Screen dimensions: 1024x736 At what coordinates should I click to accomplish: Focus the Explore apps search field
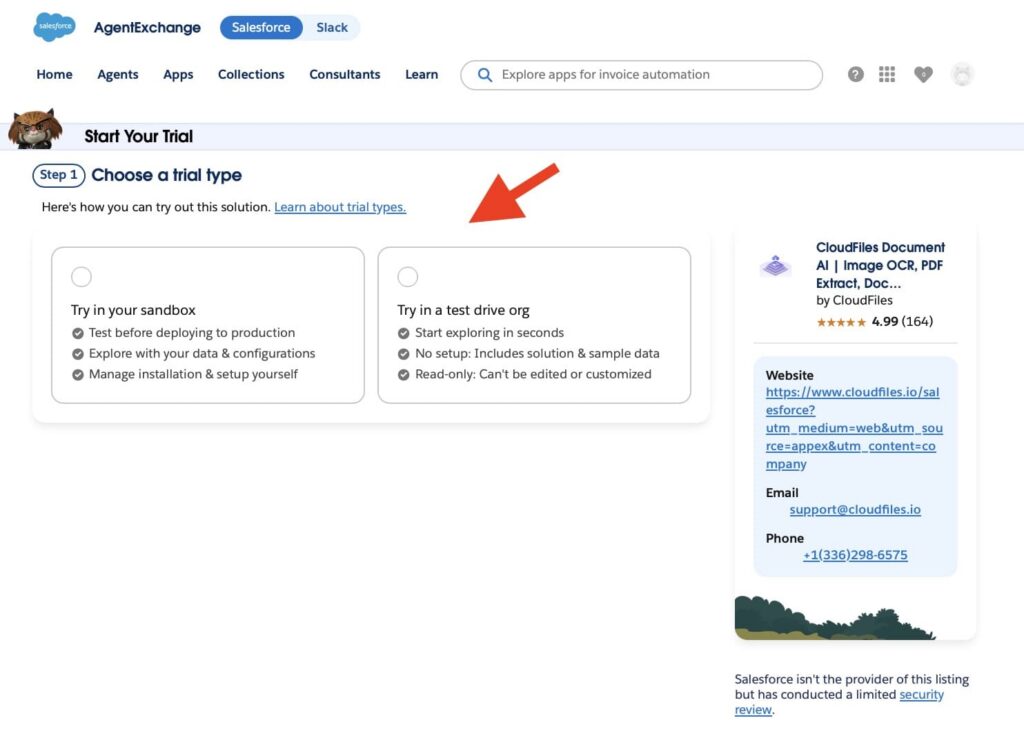[641, 75]
